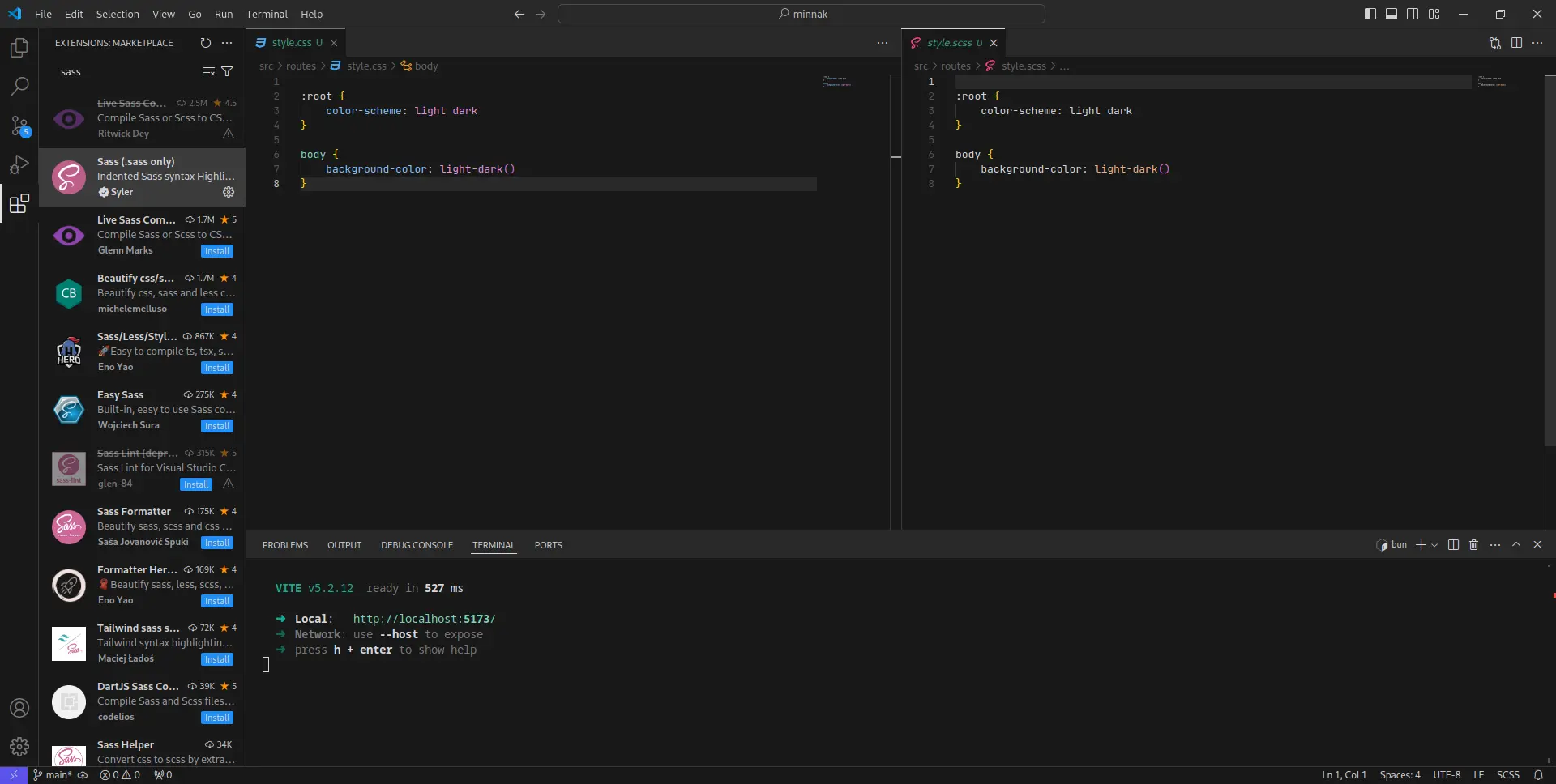Screen dimensions: 1556x784
Task: Open the Run and Debug view
Action: [x=19, y=164]
